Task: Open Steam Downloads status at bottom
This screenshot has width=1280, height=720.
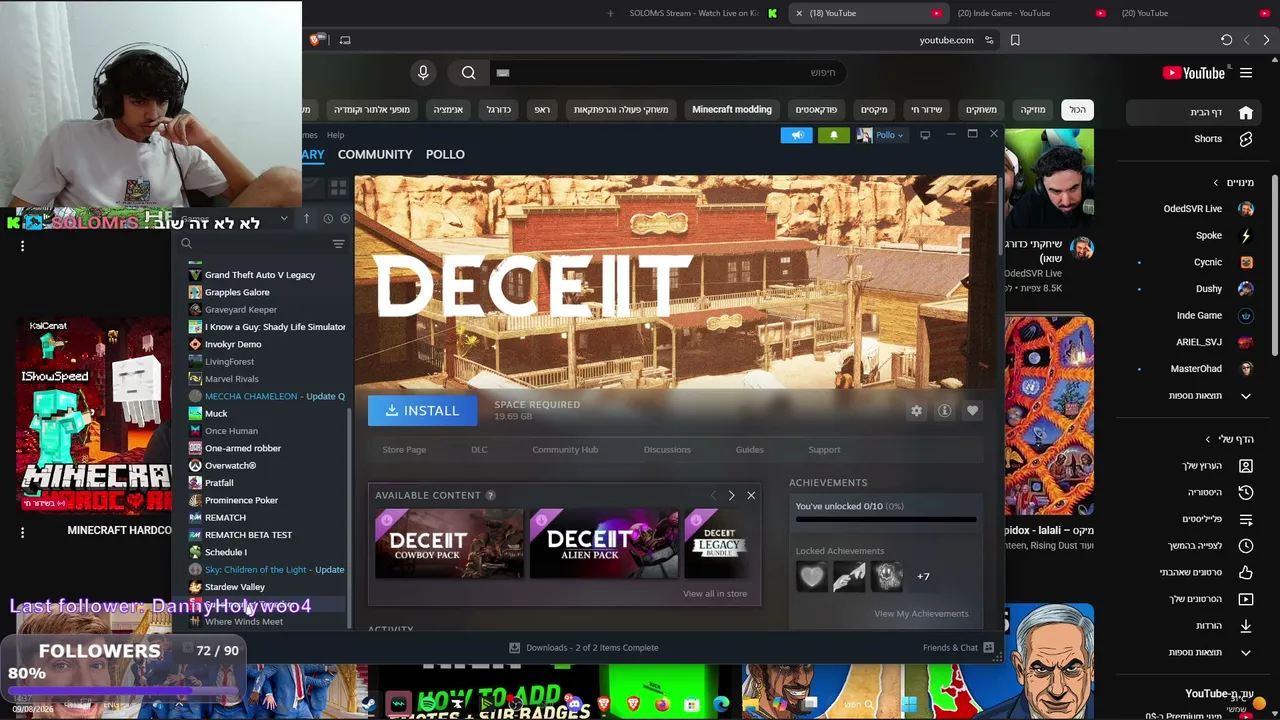Action: point(584,648)
